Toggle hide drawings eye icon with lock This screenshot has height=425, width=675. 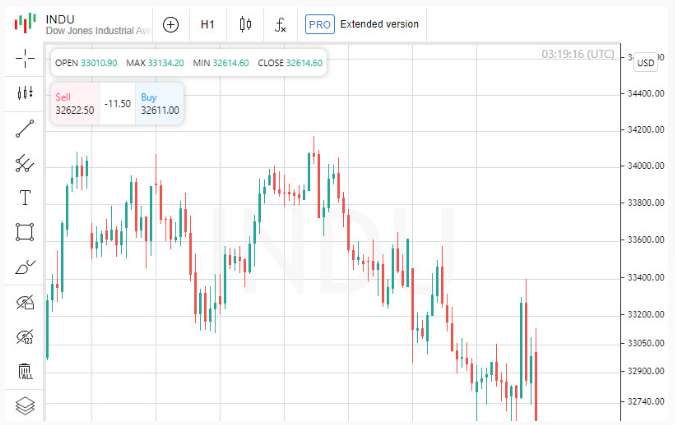tap(25, 302)
